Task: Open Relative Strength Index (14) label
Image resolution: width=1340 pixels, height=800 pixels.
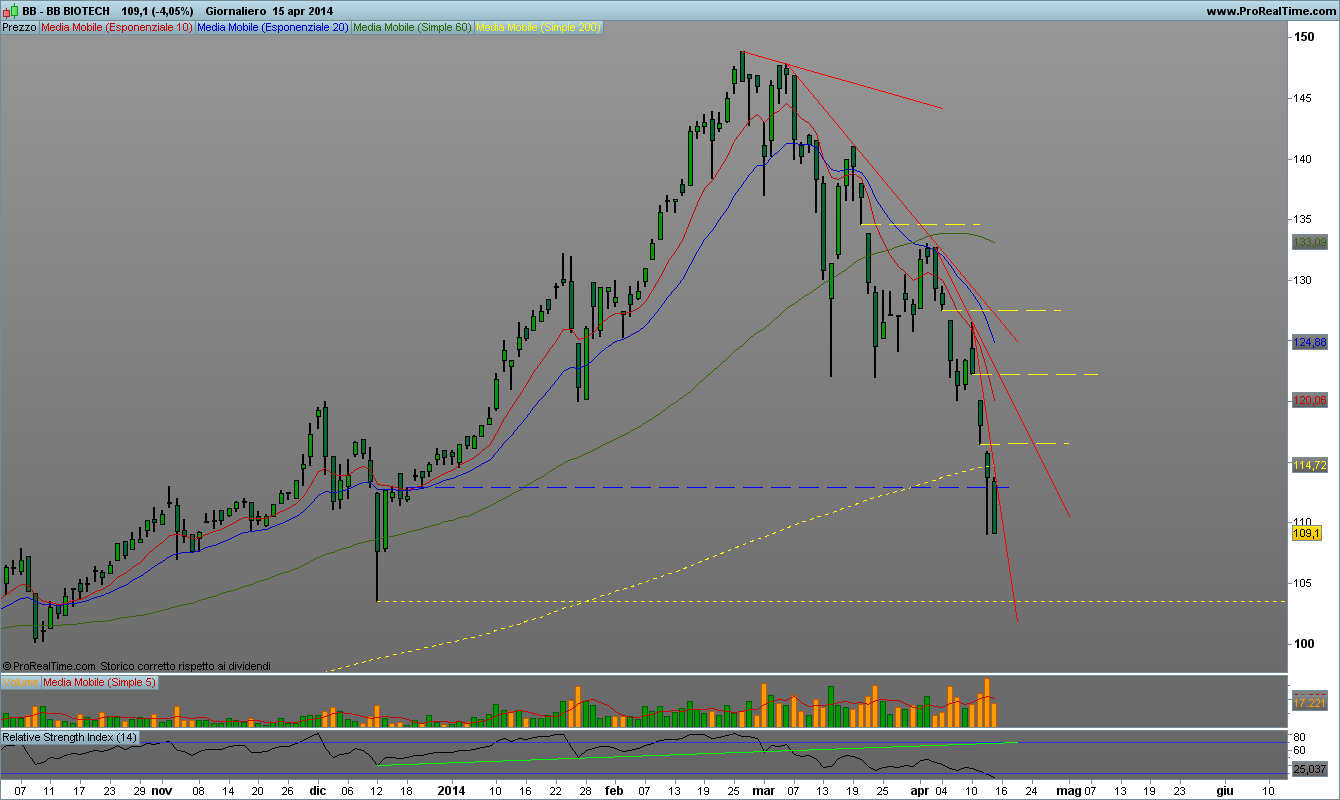Action: 70,737
